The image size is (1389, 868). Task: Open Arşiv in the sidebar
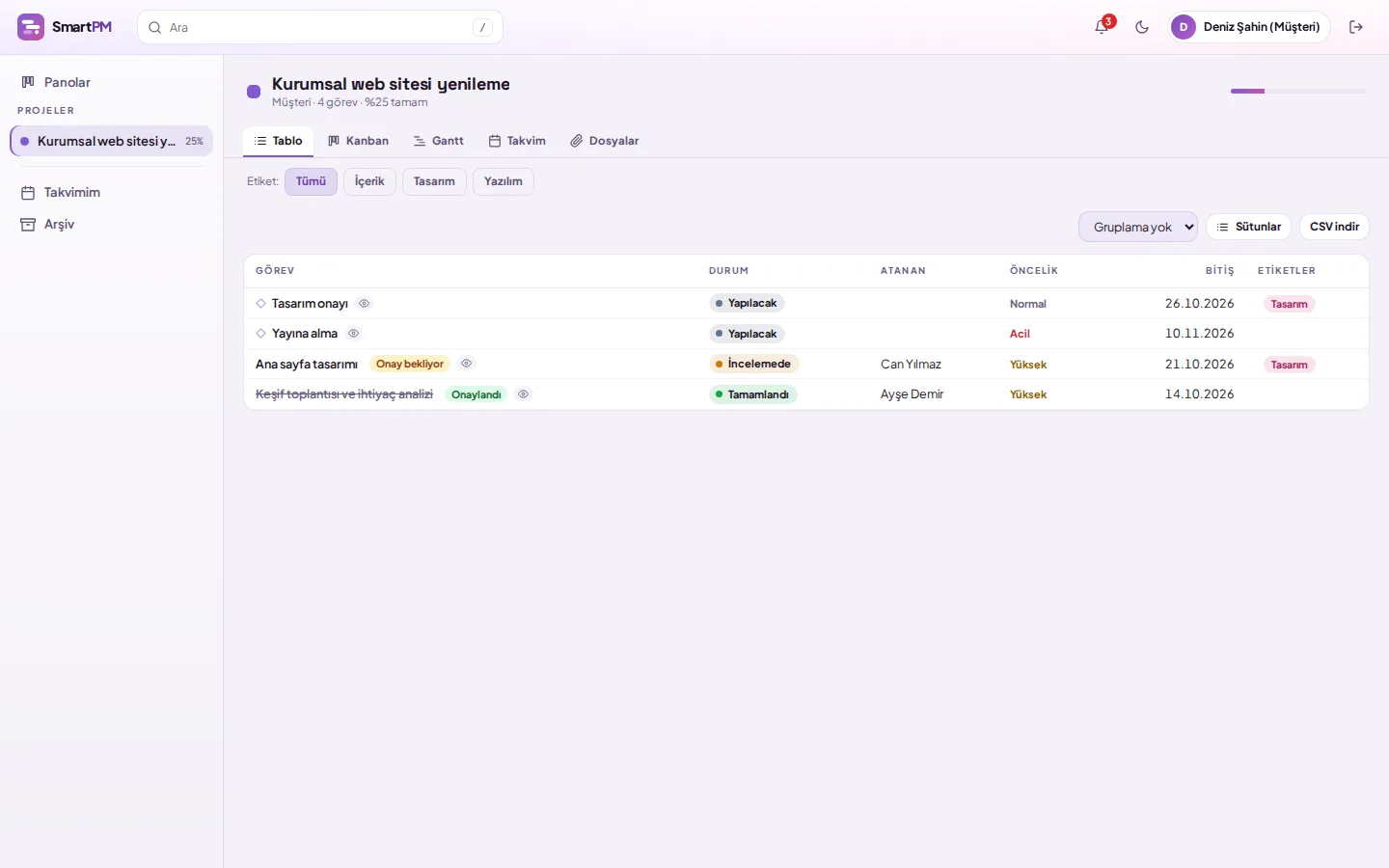111,224
